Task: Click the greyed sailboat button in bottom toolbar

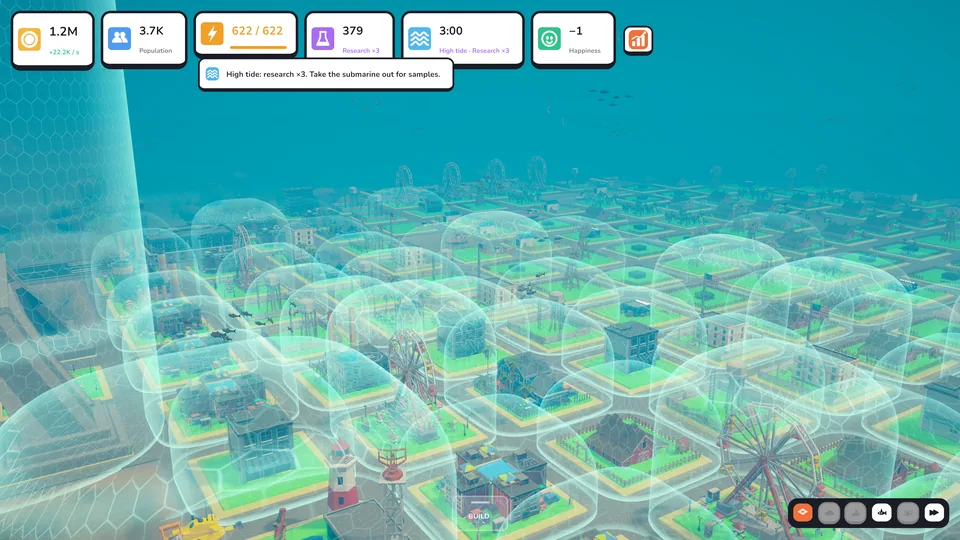Action: pyautogui.click(x=855, y=512)
